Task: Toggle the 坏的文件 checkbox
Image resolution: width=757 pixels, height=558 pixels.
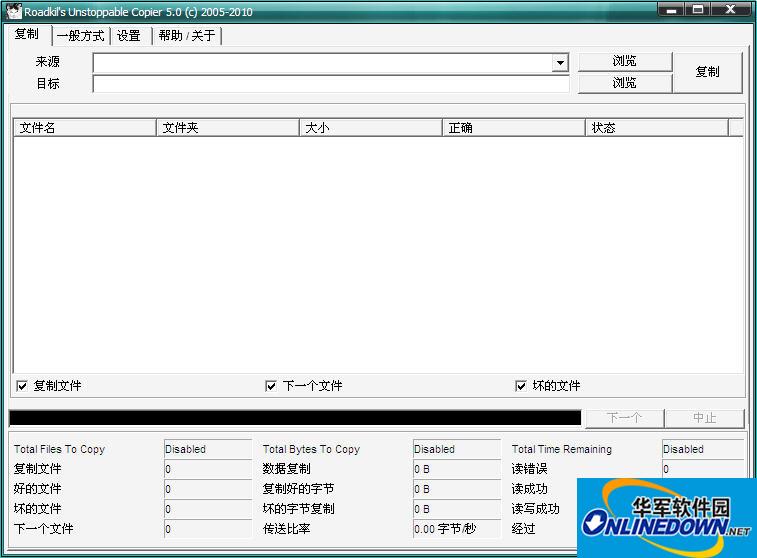Action: (x=520, y=386)
